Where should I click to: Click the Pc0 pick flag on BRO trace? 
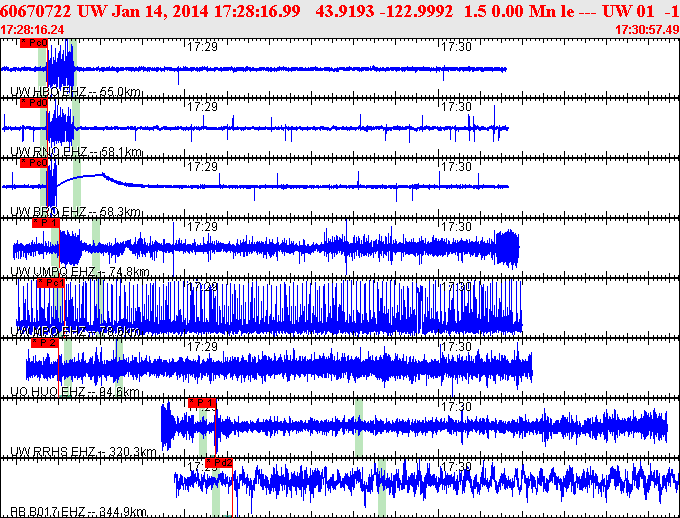34,163
